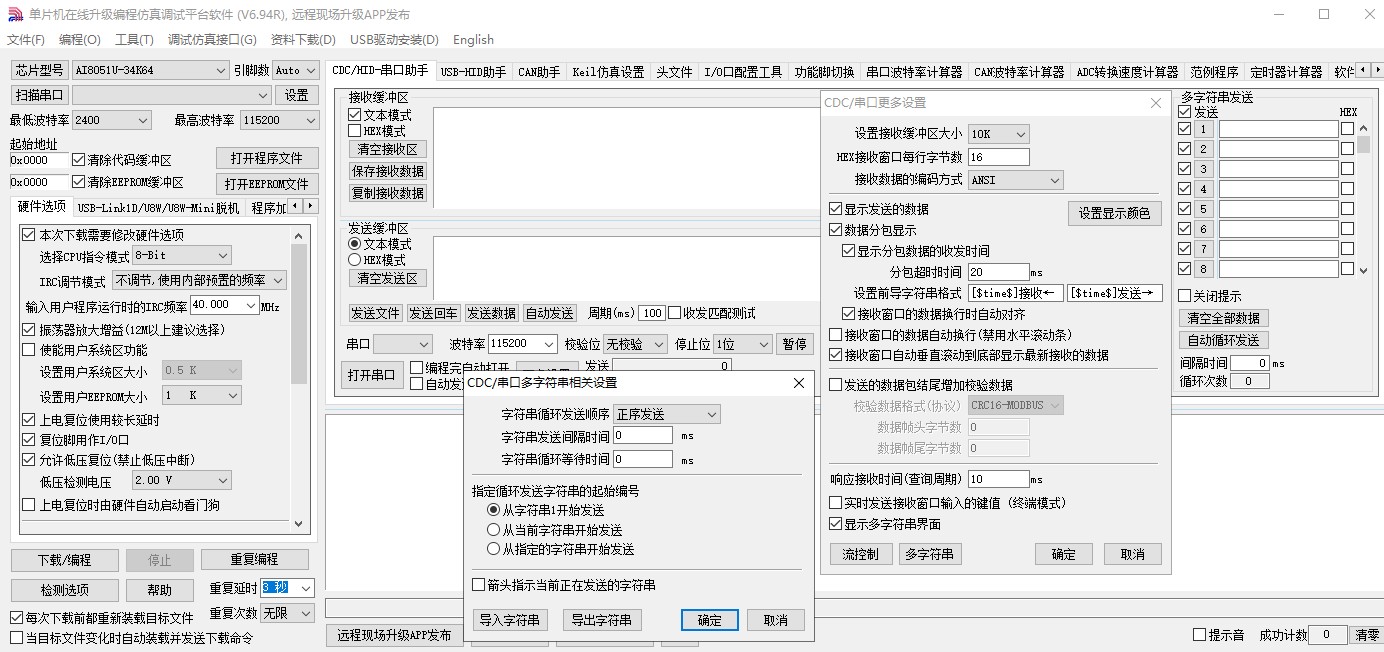1384x652 pixels.
Task: Close the CDC/串口更多设置 dialog with X
Action: (x=1156, y=102)
